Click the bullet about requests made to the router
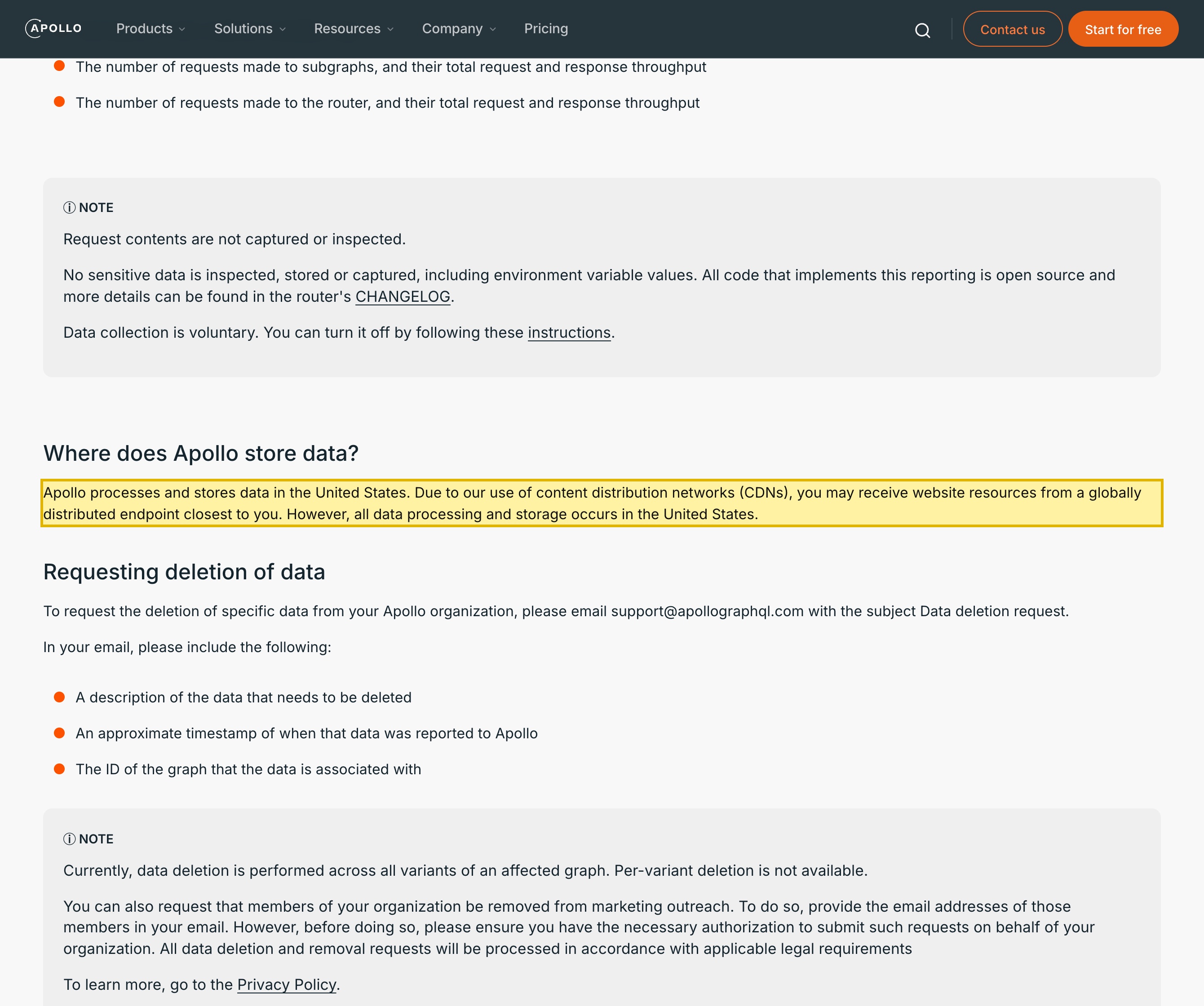 coord(388,102)
